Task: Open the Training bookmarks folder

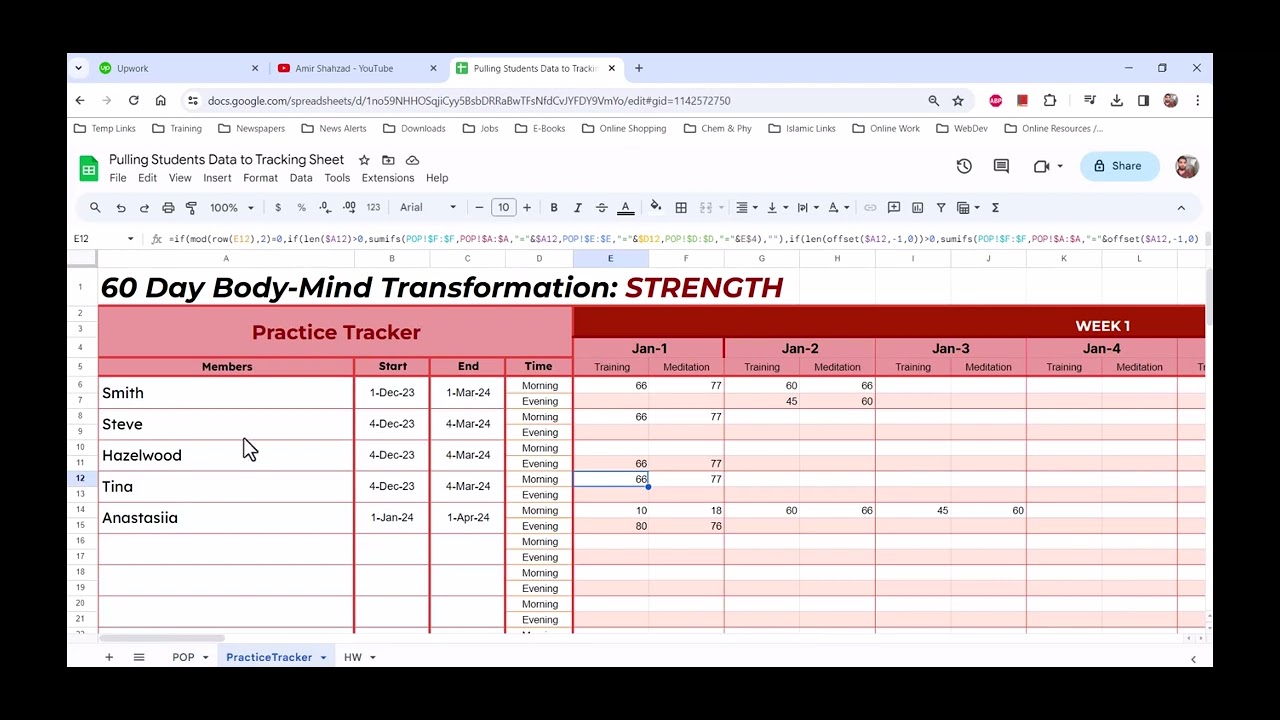Action: (178, 129)
